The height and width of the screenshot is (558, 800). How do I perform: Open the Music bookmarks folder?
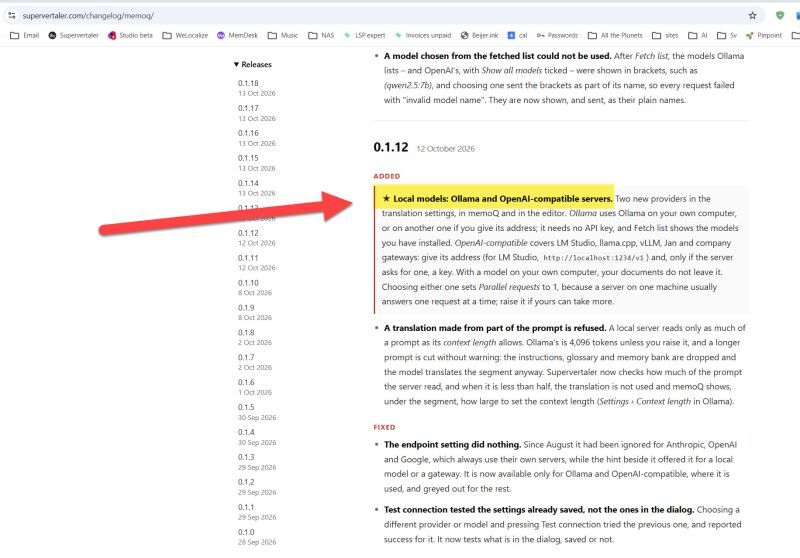coord(283,35)
